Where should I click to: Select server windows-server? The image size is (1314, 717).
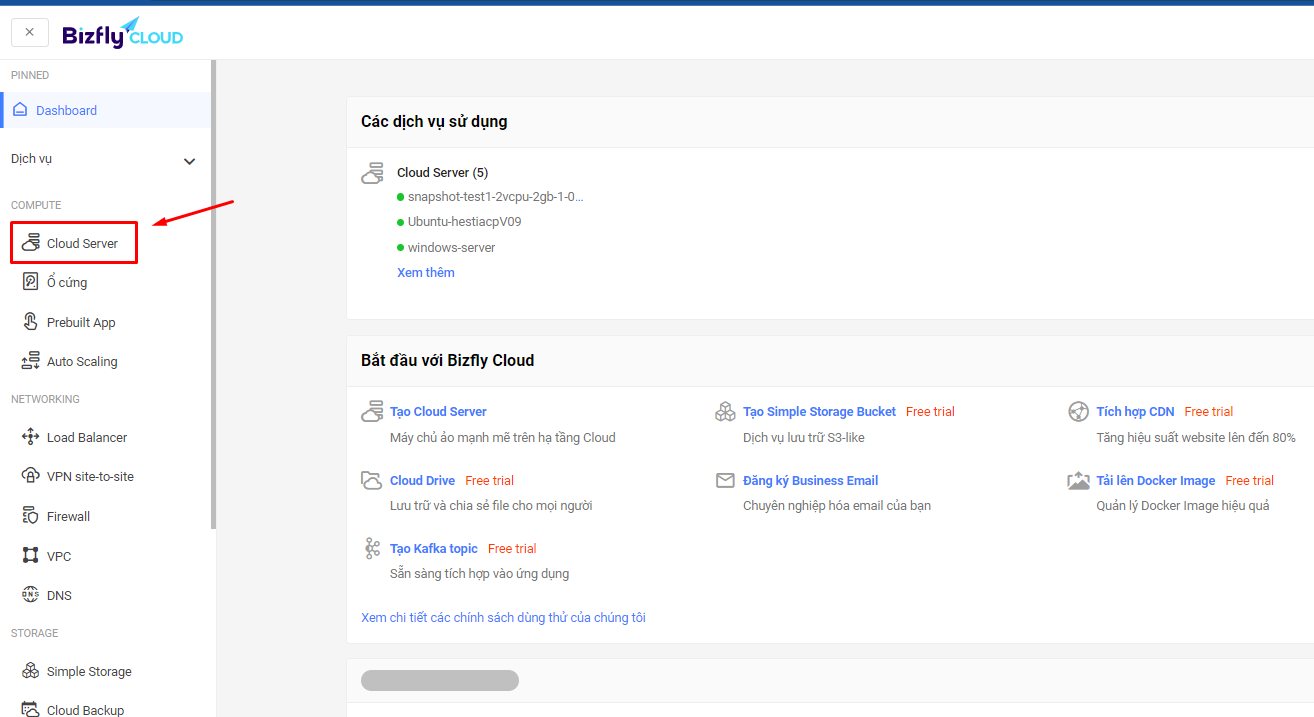click(451, 247)
